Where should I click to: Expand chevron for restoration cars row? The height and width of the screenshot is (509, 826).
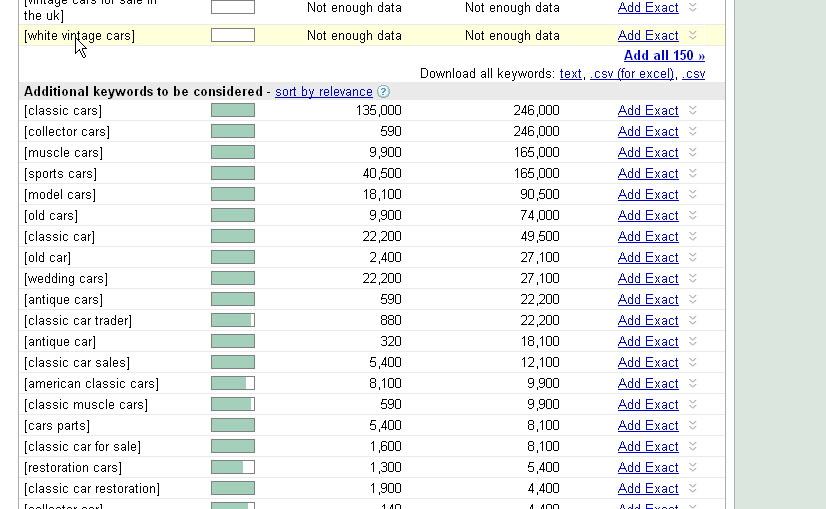coord(692,467)
